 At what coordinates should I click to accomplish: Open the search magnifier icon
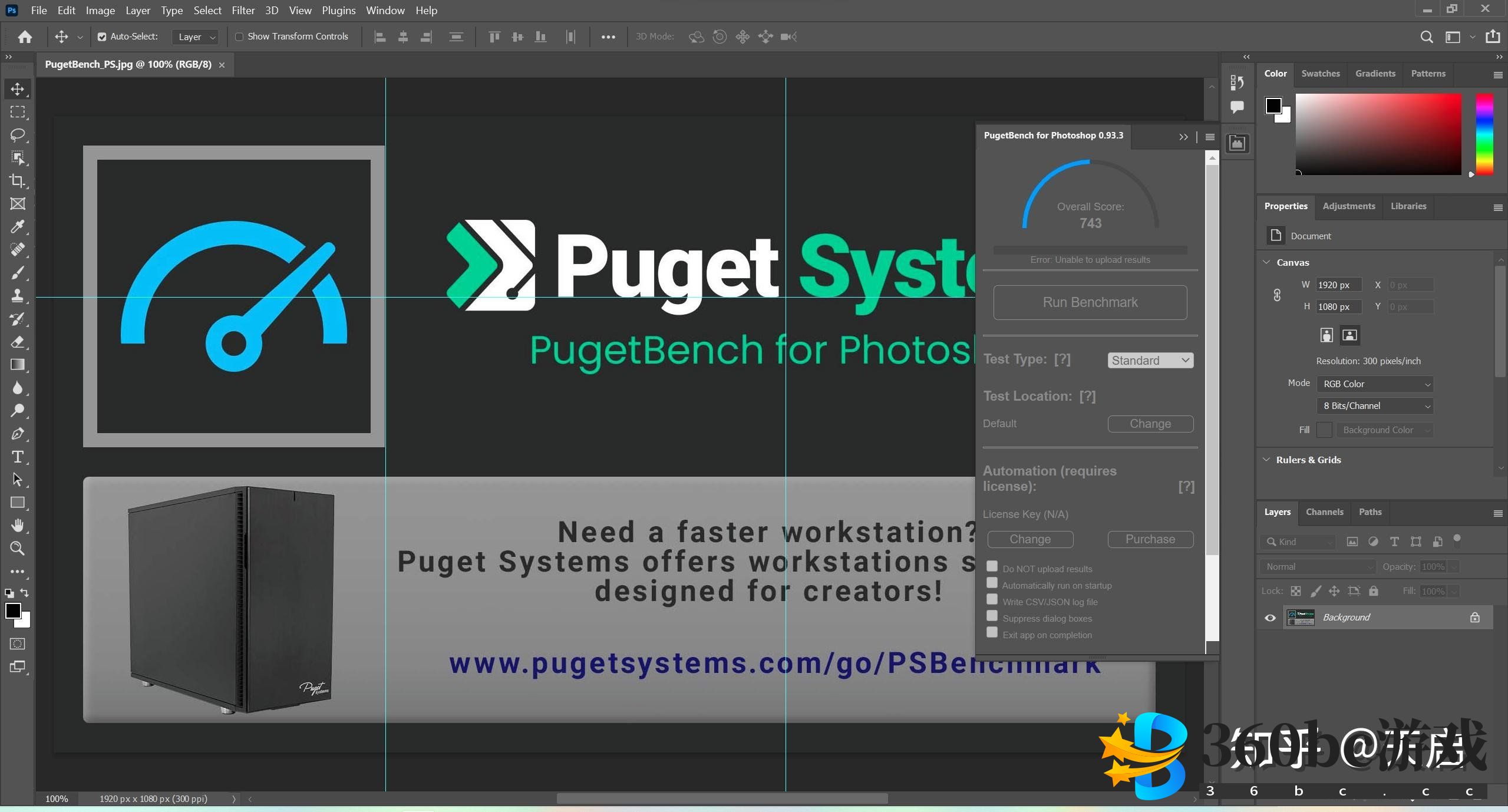pos(1426,37)
